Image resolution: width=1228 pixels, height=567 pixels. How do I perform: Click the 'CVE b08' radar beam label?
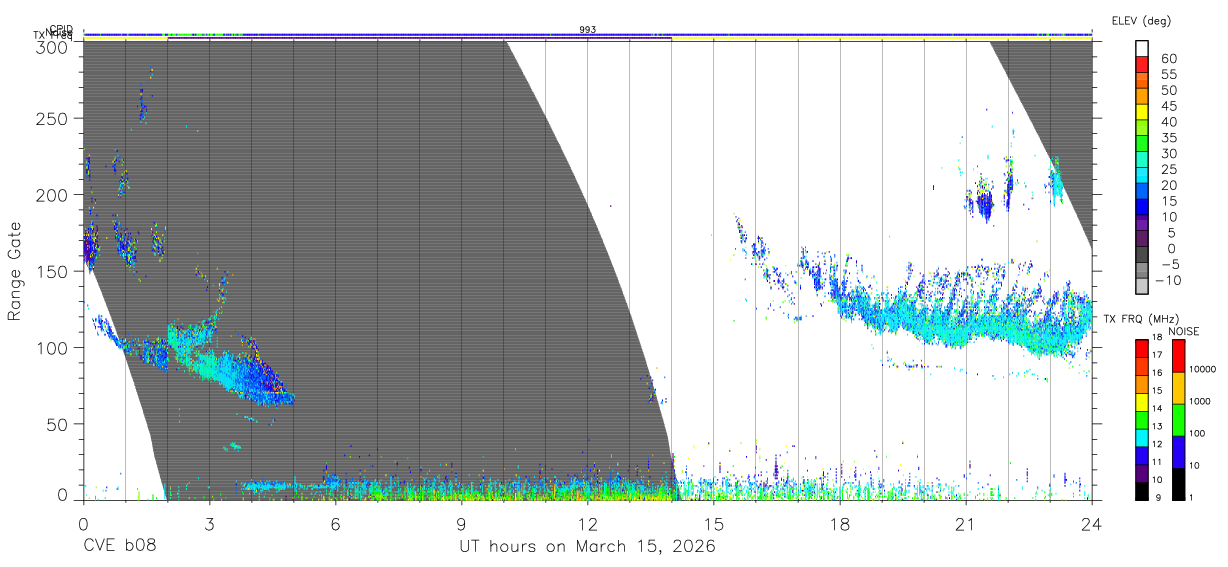pyautogui.click(x=119, y=547)
